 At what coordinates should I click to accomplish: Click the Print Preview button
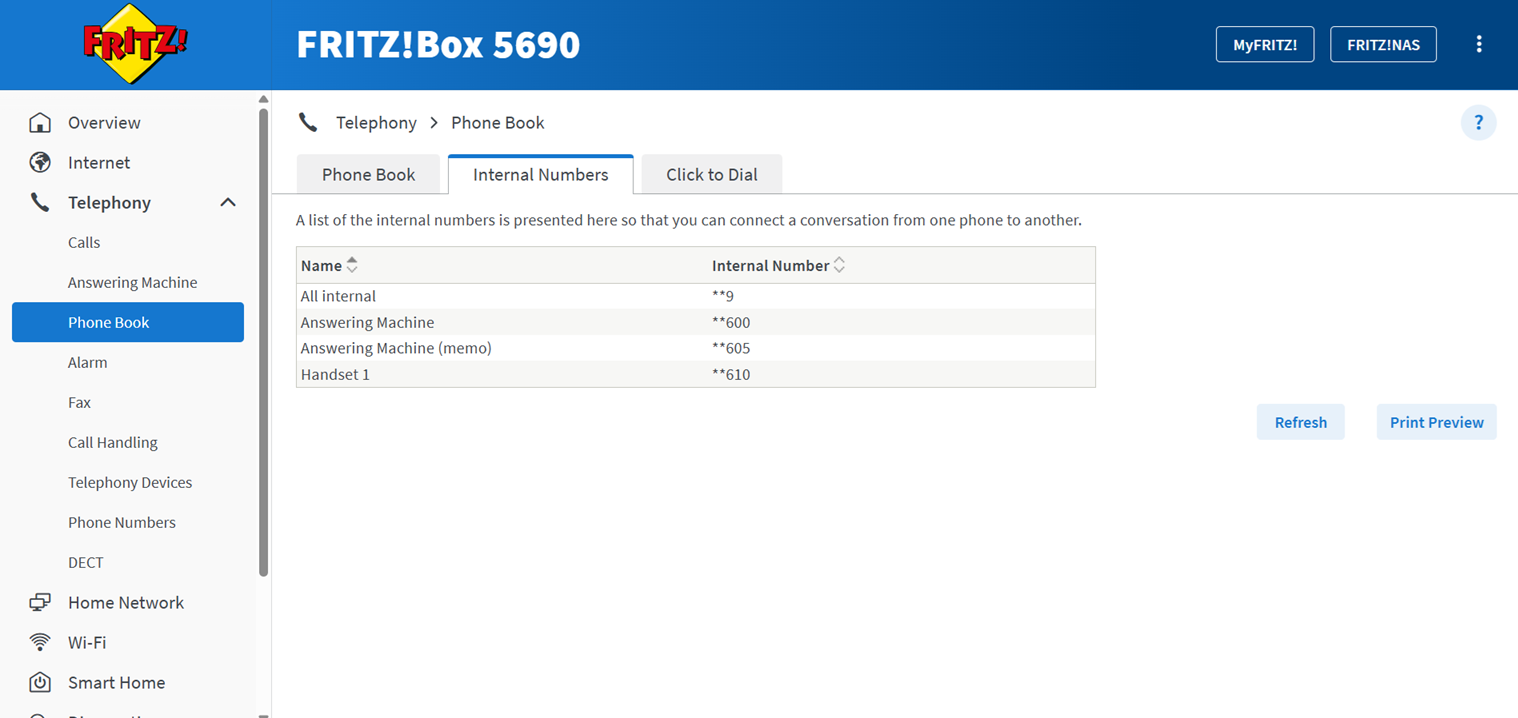click(1436, 422)
